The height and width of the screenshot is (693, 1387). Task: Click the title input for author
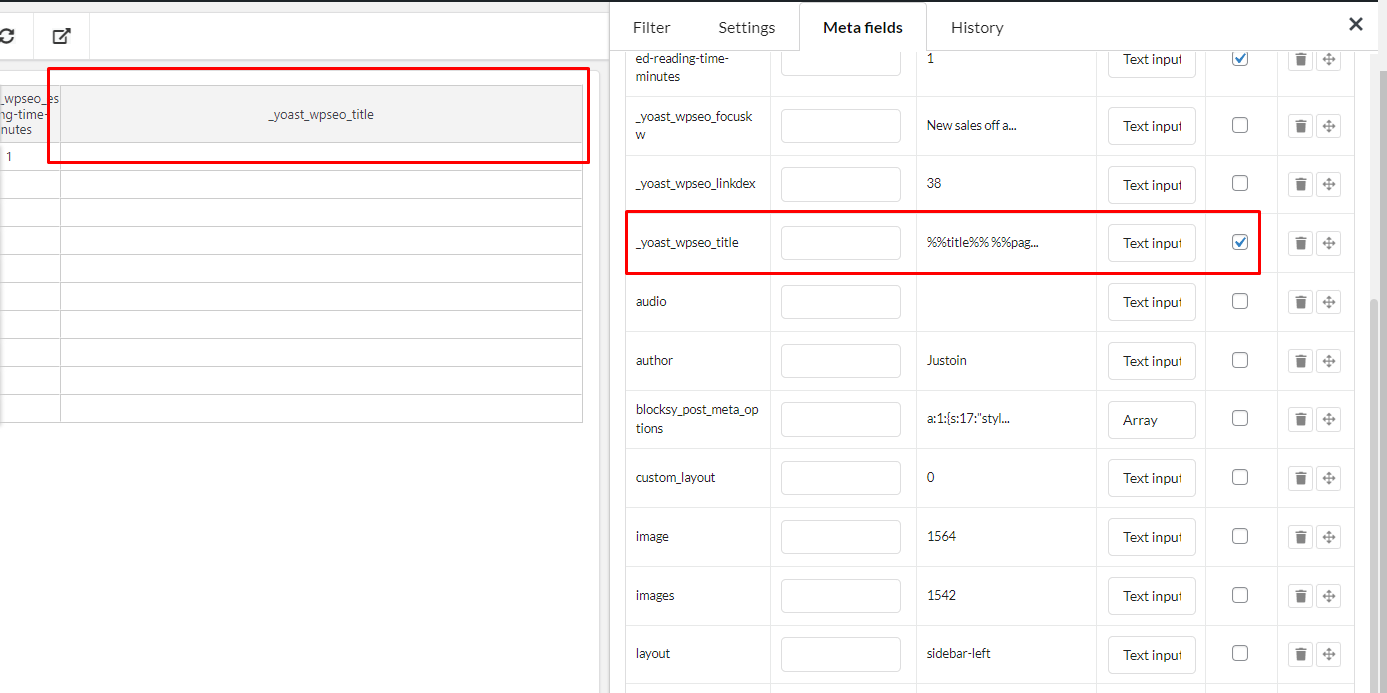click(x=841, y=361)
